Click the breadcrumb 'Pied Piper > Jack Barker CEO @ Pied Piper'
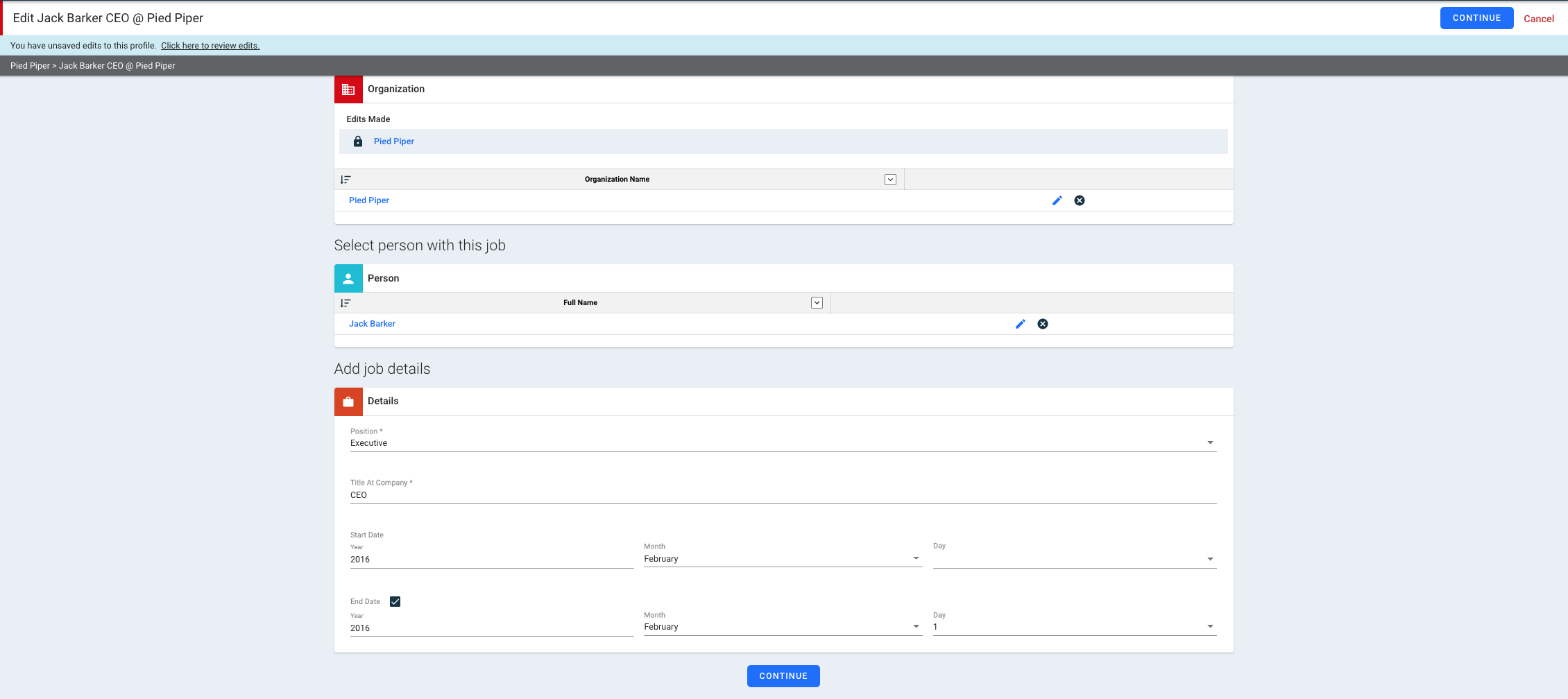Image resolution: width=1568 pixels, height=699 pixels. pyautogui.click(x=93, y=66)
